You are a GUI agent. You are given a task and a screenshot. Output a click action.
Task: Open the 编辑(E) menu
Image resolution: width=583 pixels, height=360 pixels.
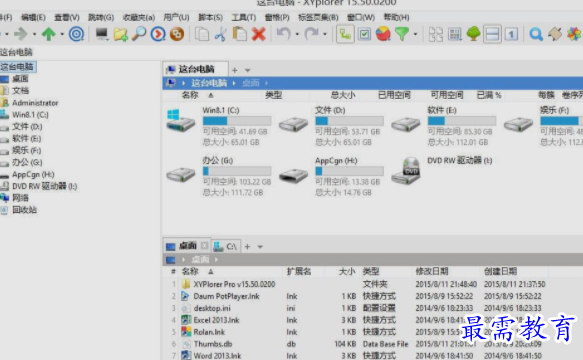coord(33,17)
